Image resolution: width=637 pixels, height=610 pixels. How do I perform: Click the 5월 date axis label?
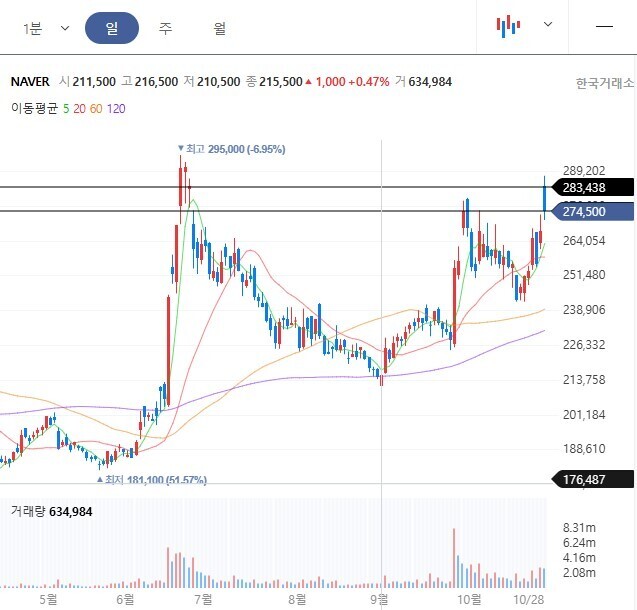[x=48, y=599]
